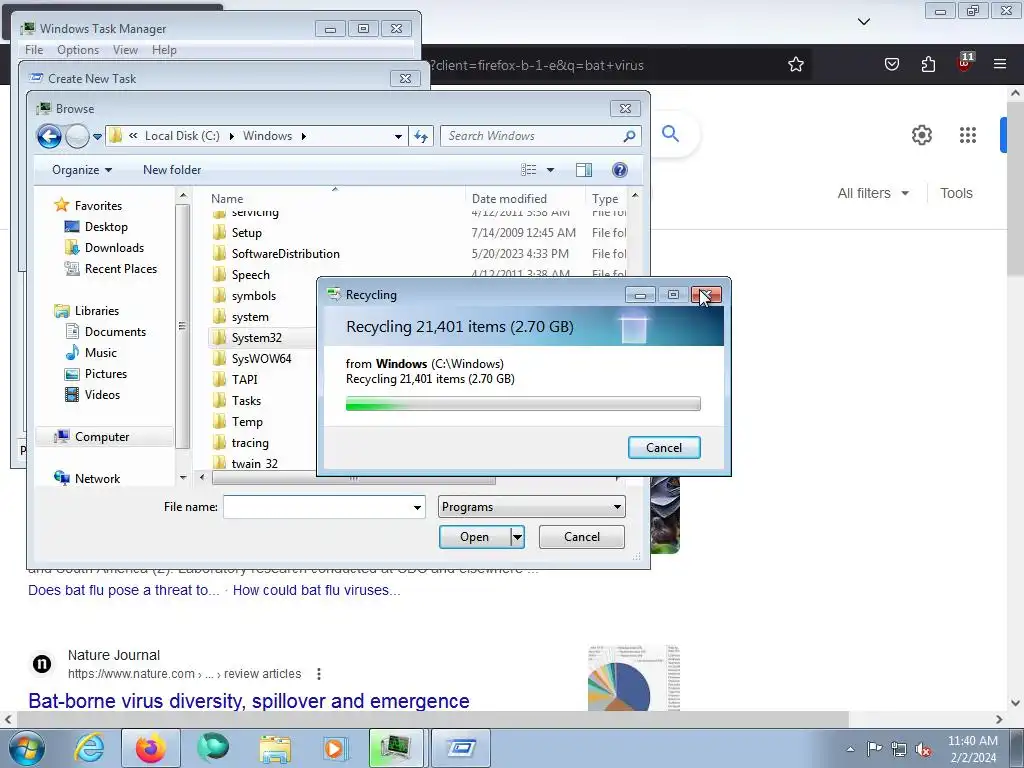Click New folder in Browse toolbar

[172, 170]
